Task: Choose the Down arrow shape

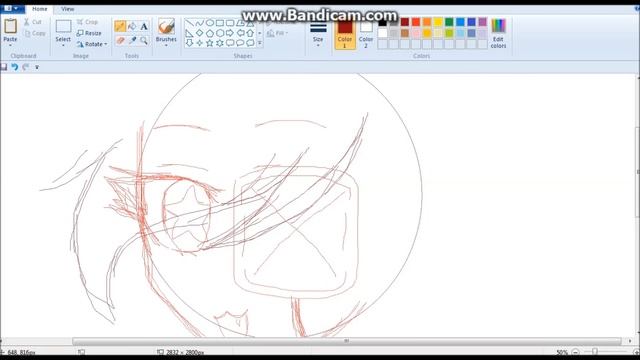Action: [x=189, y=43]
